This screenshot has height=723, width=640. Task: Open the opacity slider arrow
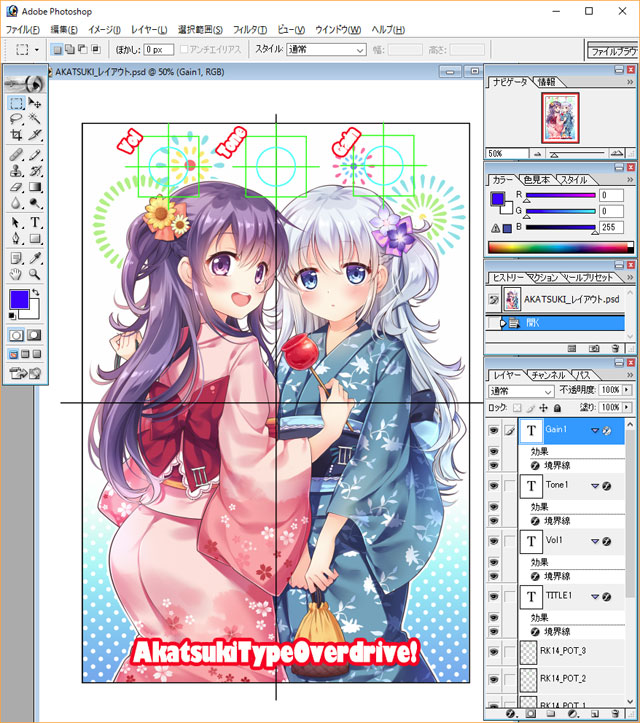coord(627,390)
